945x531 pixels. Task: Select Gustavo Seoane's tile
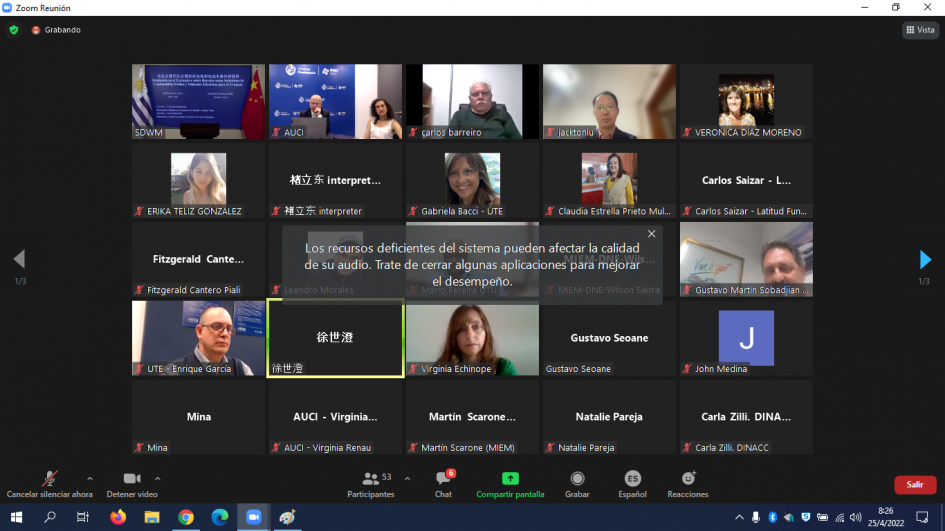pyautogui.click(x=609, y=338)
